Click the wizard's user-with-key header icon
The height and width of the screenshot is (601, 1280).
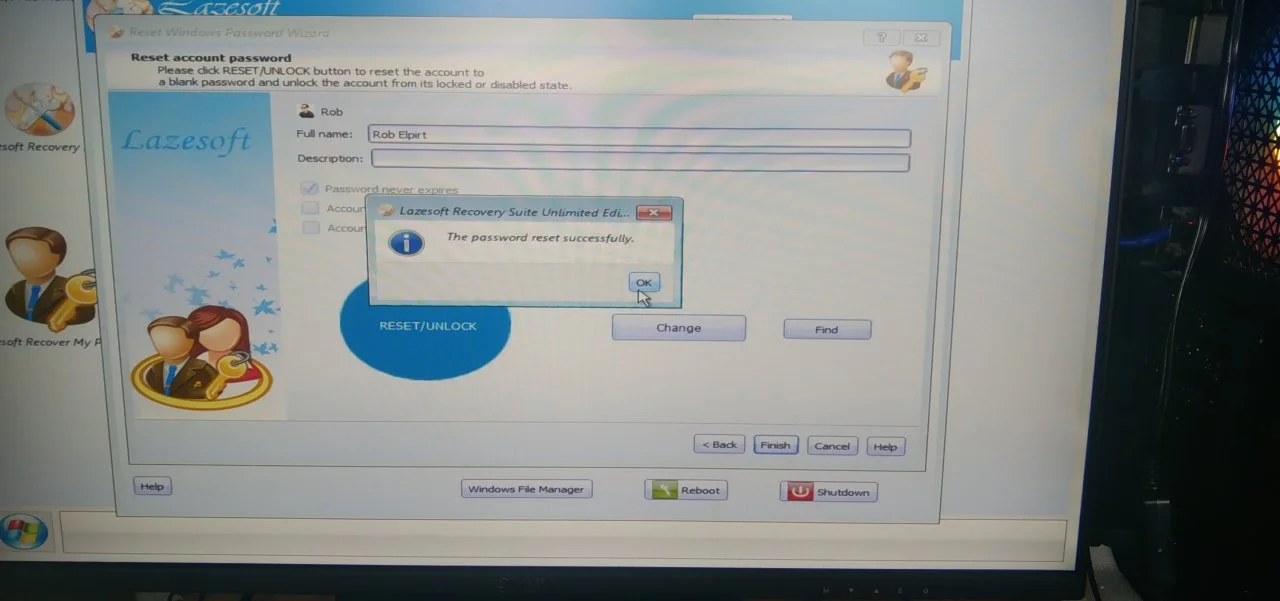point(906,70)
